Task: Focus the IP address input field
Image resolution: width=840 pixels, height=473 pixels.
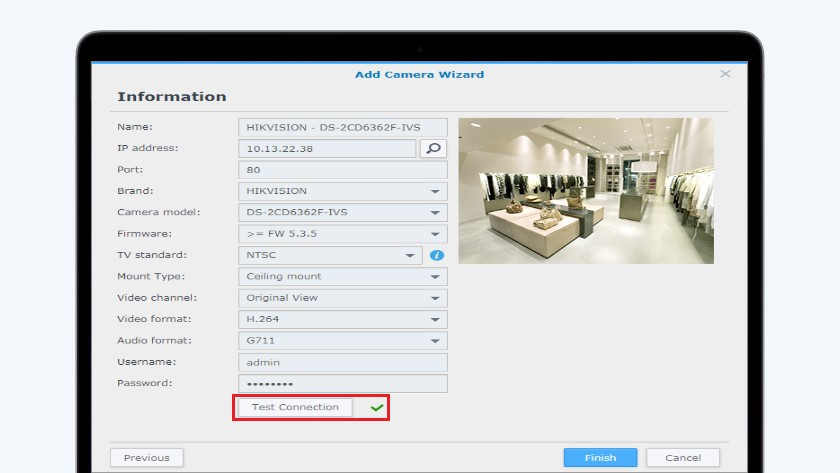Action: [x=327, y=148]
